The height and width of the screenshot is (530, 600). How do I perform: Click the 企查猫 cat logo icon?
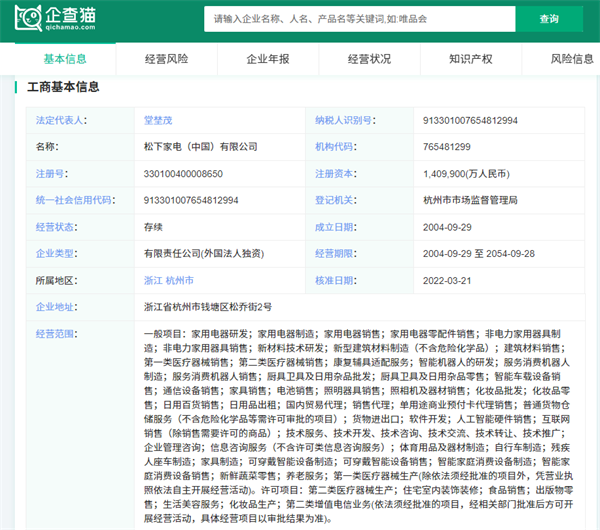click(28, 18)
